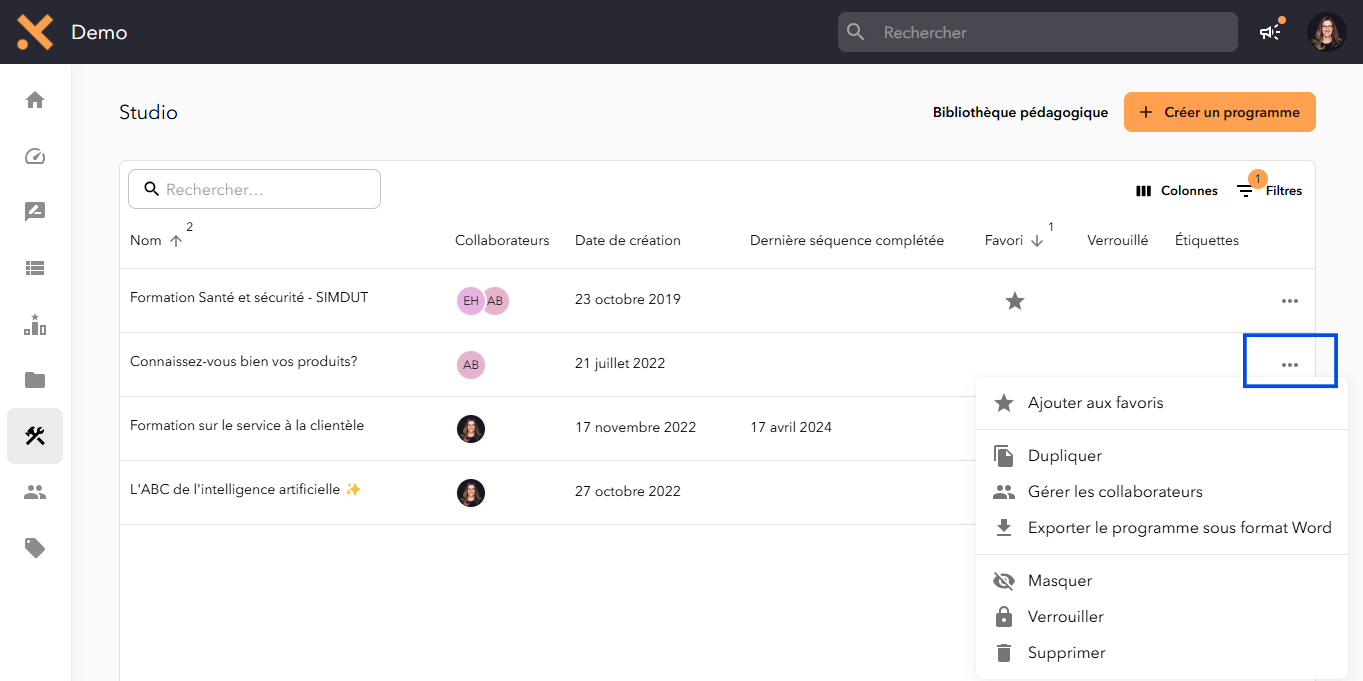Click the Studio page heading
Viewport: 1363px width, 681px height.
[x=148, y=112]
